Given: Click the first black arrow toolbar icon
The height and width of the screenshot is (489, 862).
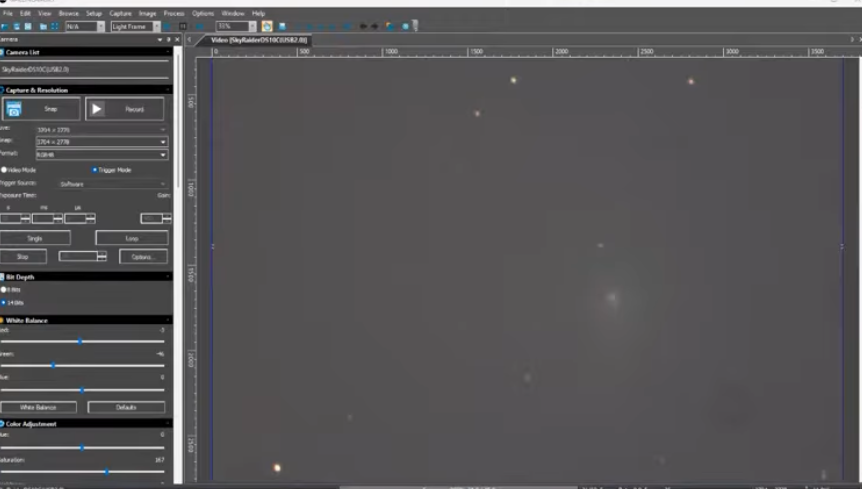Looking at the screenshot, I should (363, 26).
